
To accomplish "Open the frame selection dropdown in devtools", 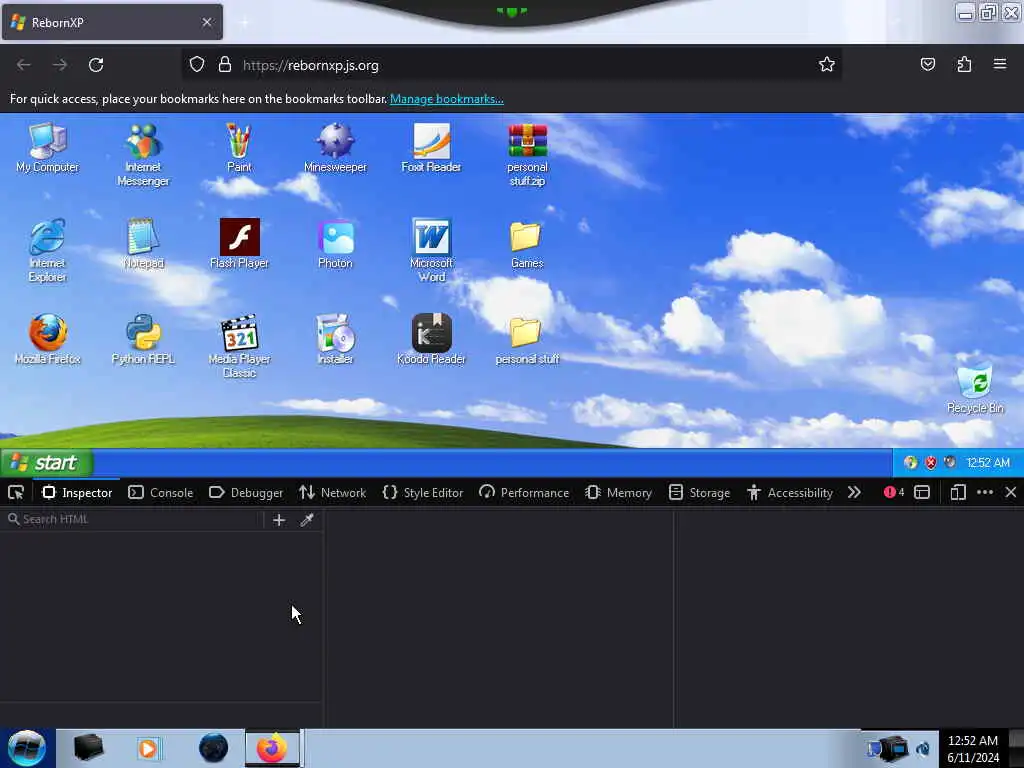I will (921, 492).
